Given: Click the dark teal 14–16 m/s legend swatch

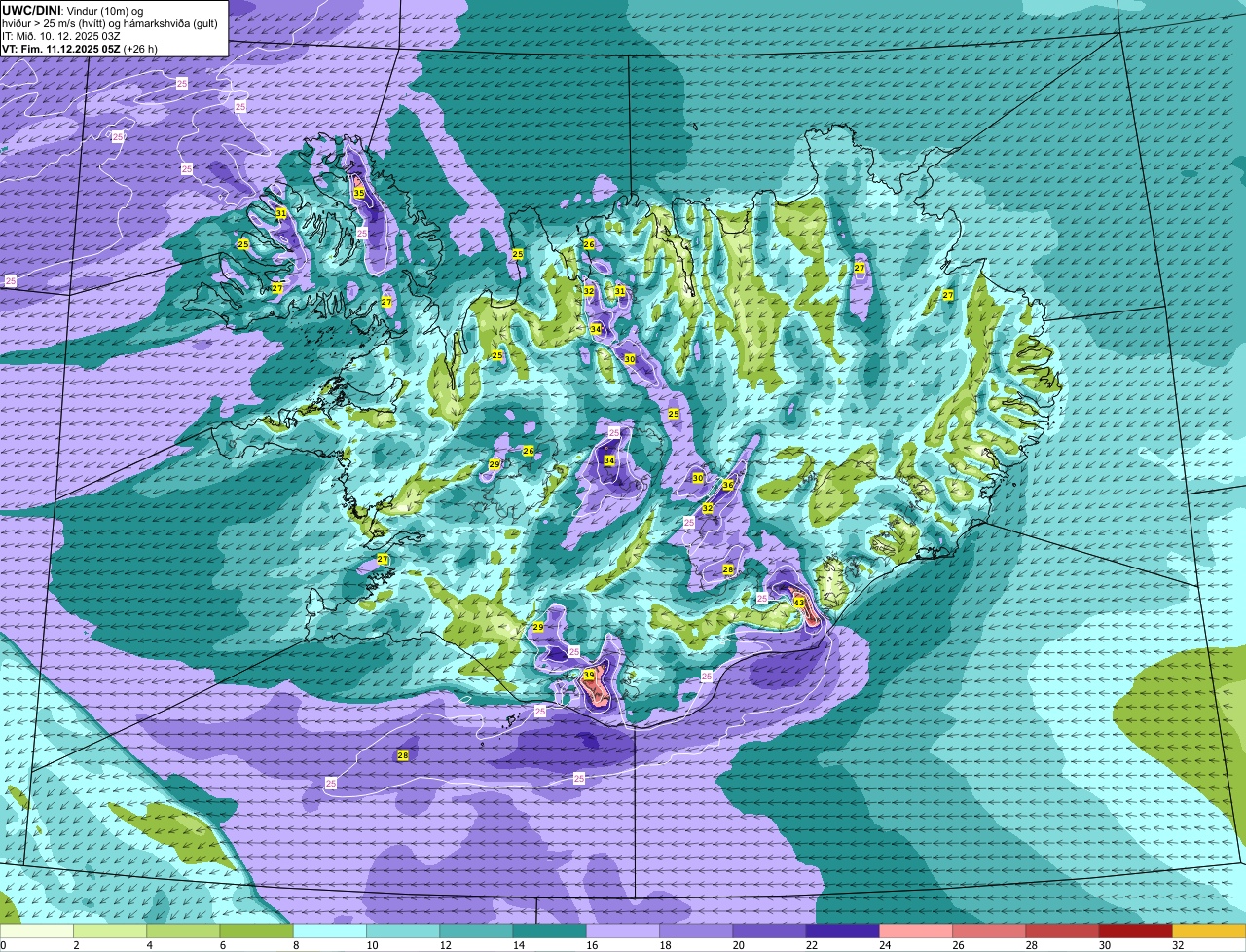Looking at the screenshot, I should (550, 931).
